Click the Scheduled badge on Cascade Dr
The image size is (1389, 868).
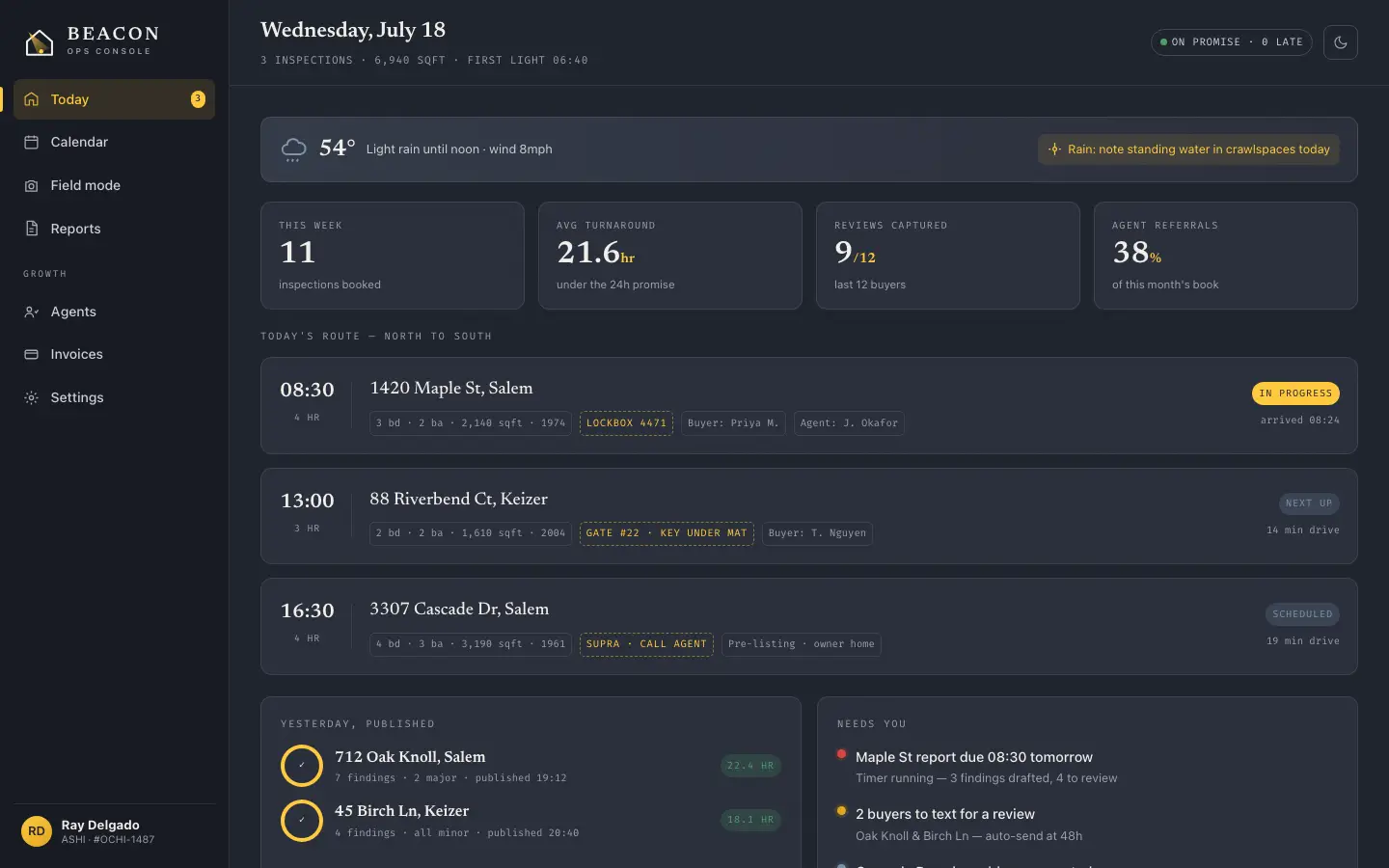point(1302,614)
